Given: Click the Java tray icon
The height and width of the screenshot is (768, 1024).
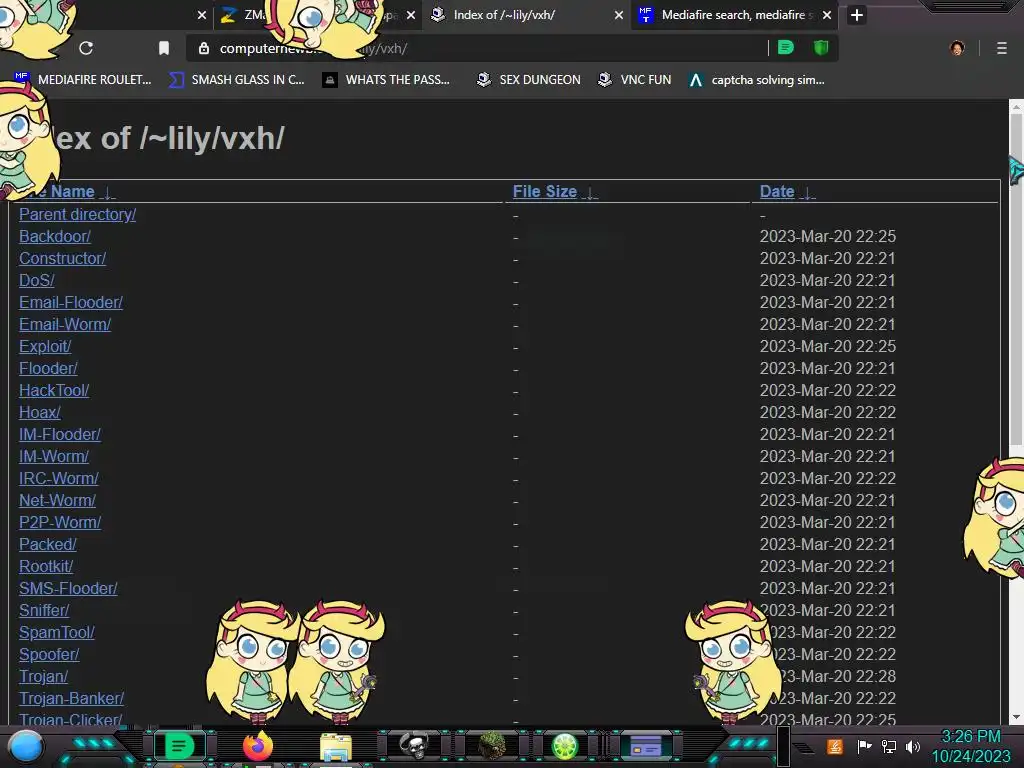Looking at the screenshot, I should pyautogui.click(x=835, y=746).
